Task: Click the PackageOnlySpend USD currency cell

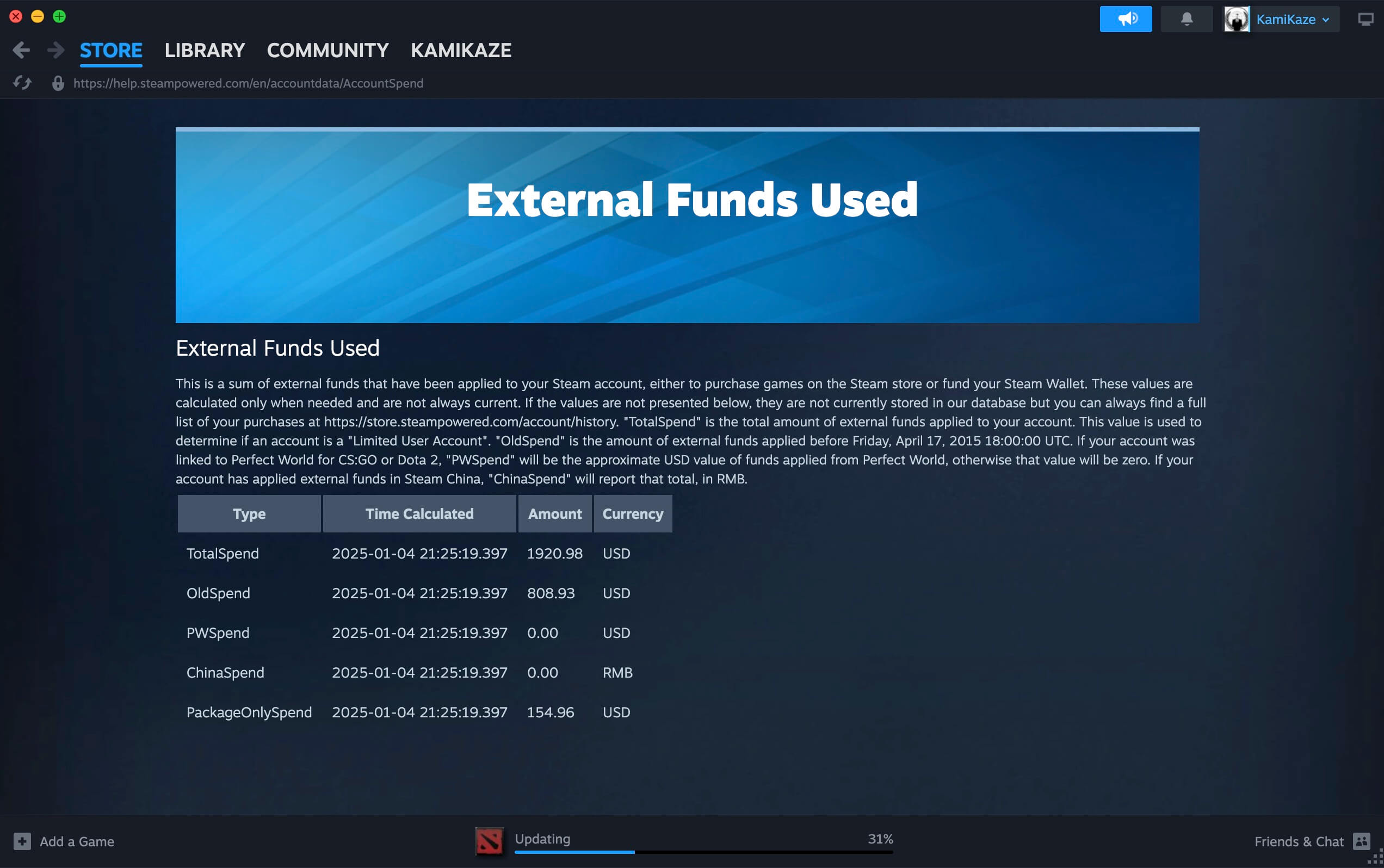Action: point(616,712)
